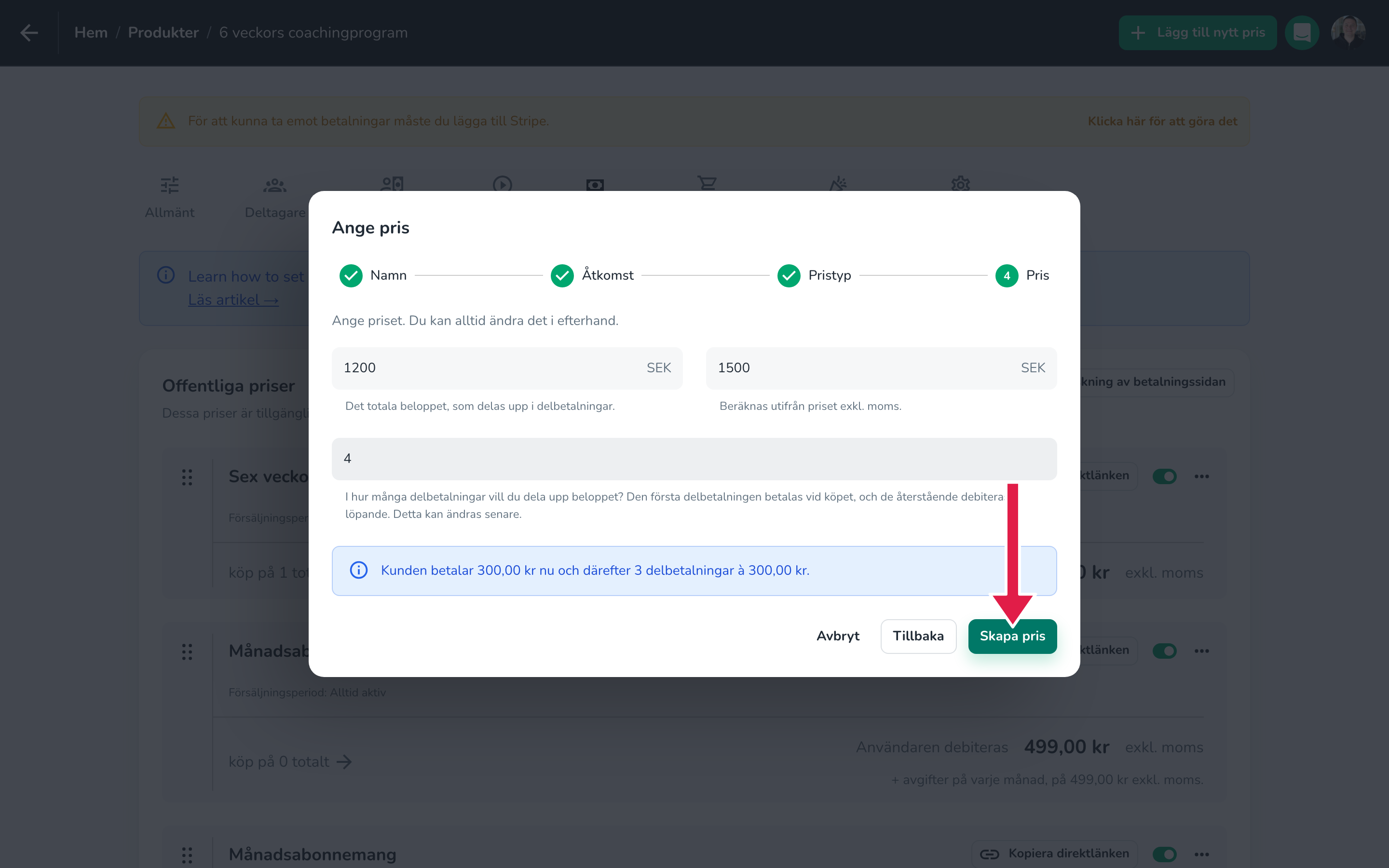Click step 4 Pris indicator
The height and width of the screenshot is (868, 1389).
point(1007,275)
